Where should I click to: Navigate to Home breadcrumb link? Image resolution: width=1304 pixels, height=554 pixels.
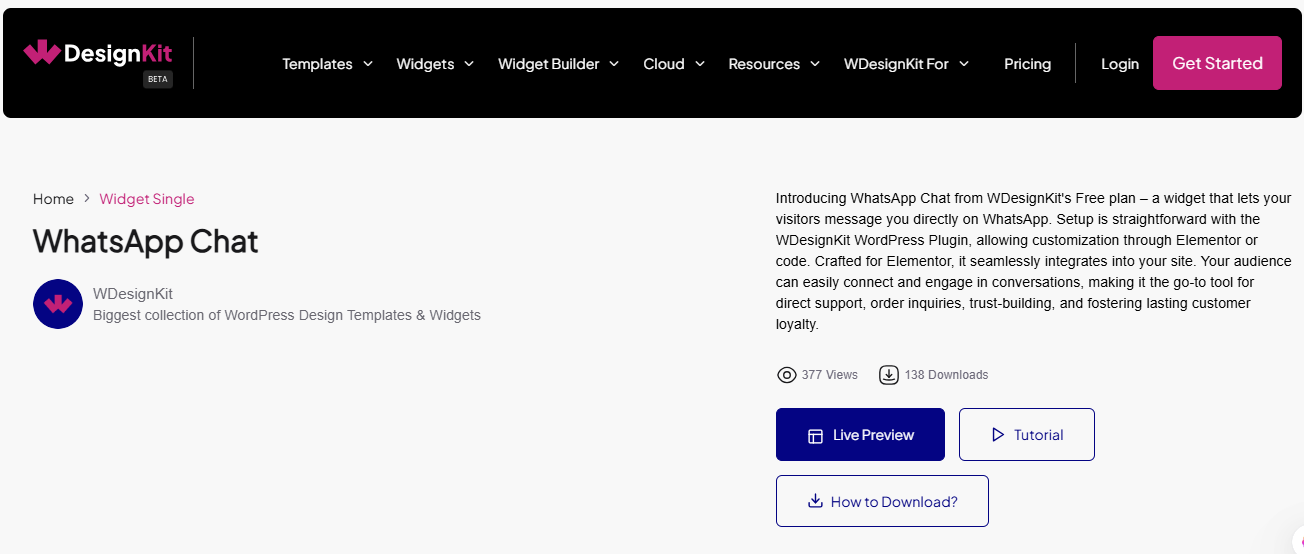[53, 199]
